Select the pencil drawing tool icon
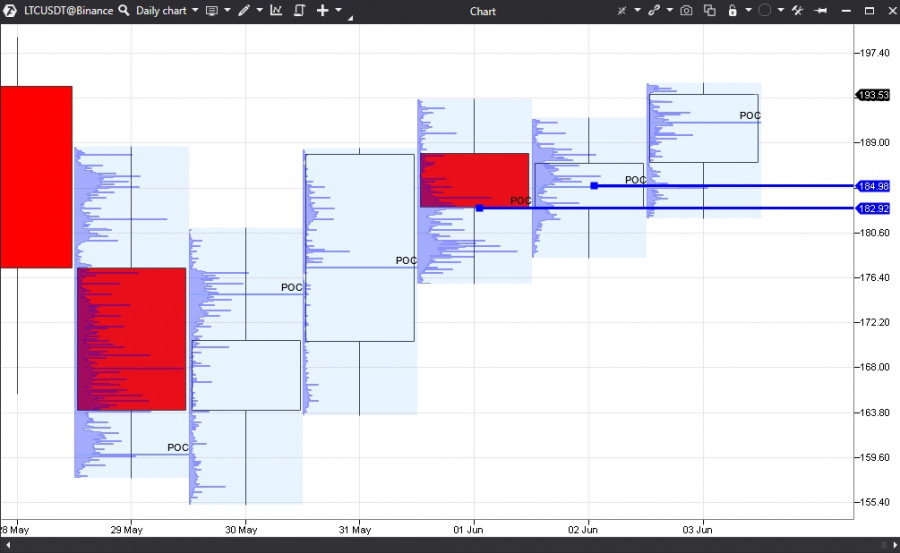This screenshot has width=900, height=553. tap(244, 10)
